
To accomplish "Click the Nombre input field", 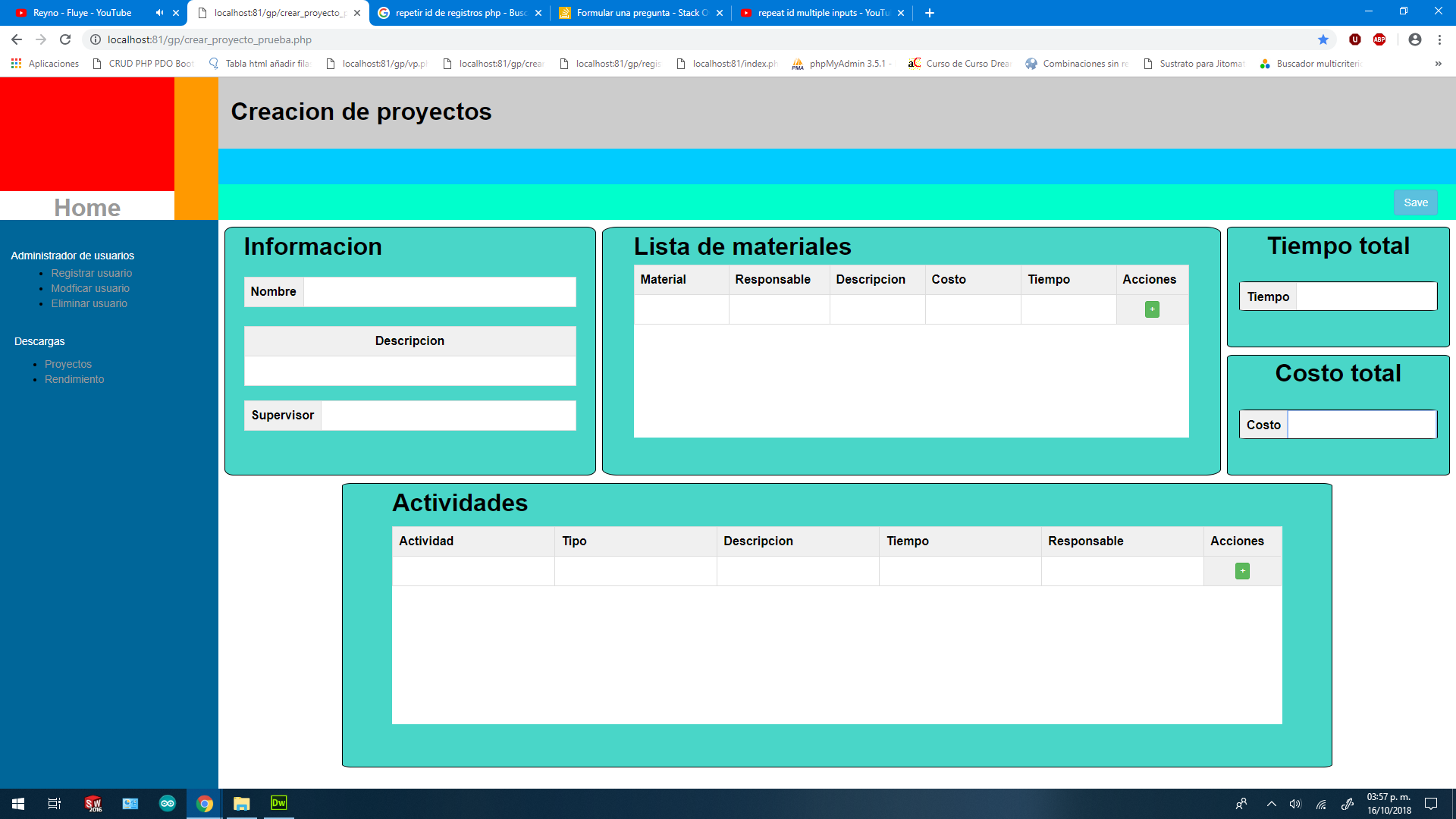I will (x=440, y=292).
